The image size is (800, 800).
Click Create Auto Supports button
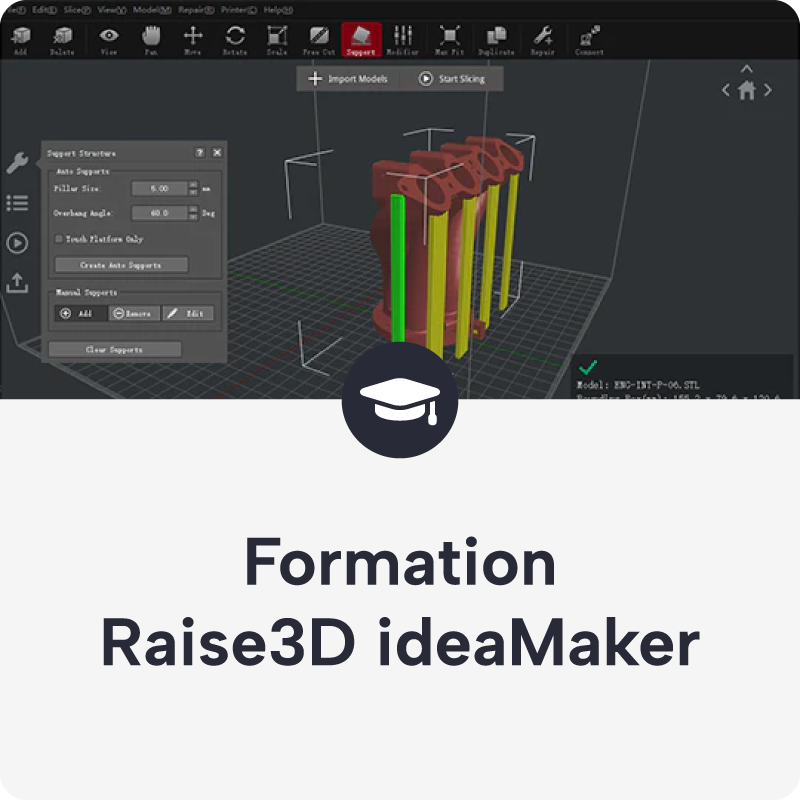[x=121, y=265]
